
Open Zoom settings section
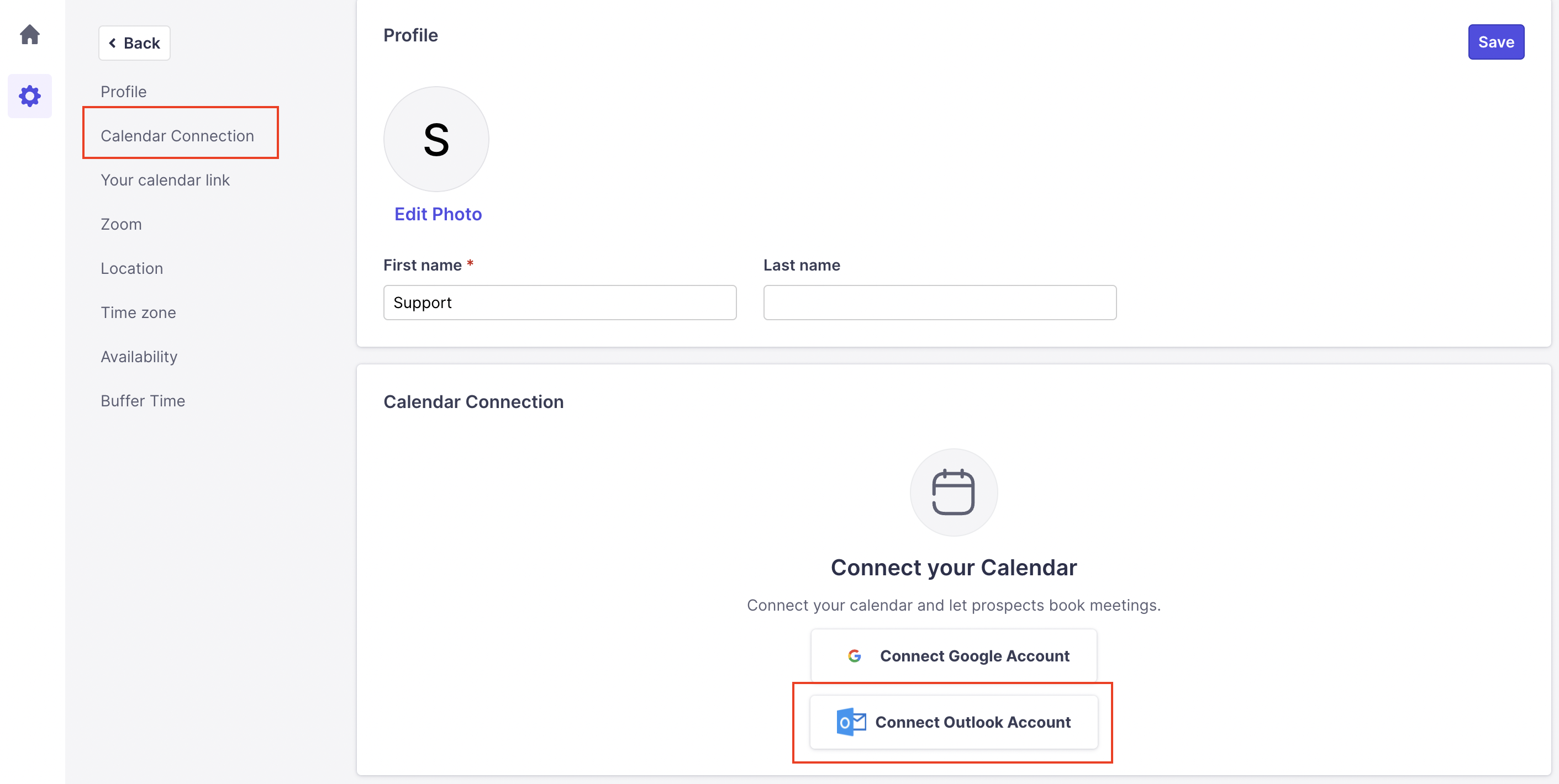[x=121, y=224]
